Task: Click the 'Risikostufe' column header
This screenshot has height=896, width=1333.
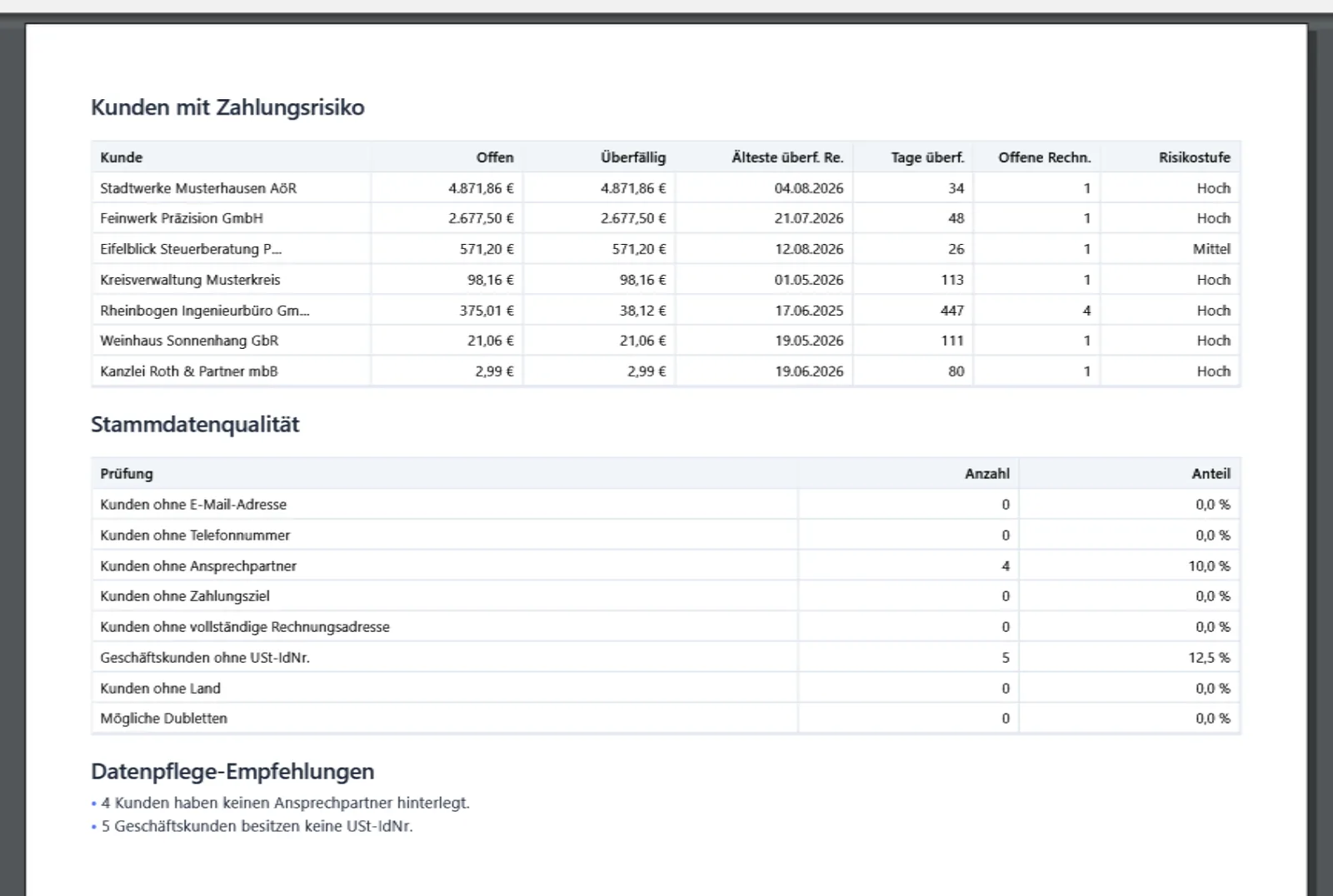Action: coord(1194,157)
